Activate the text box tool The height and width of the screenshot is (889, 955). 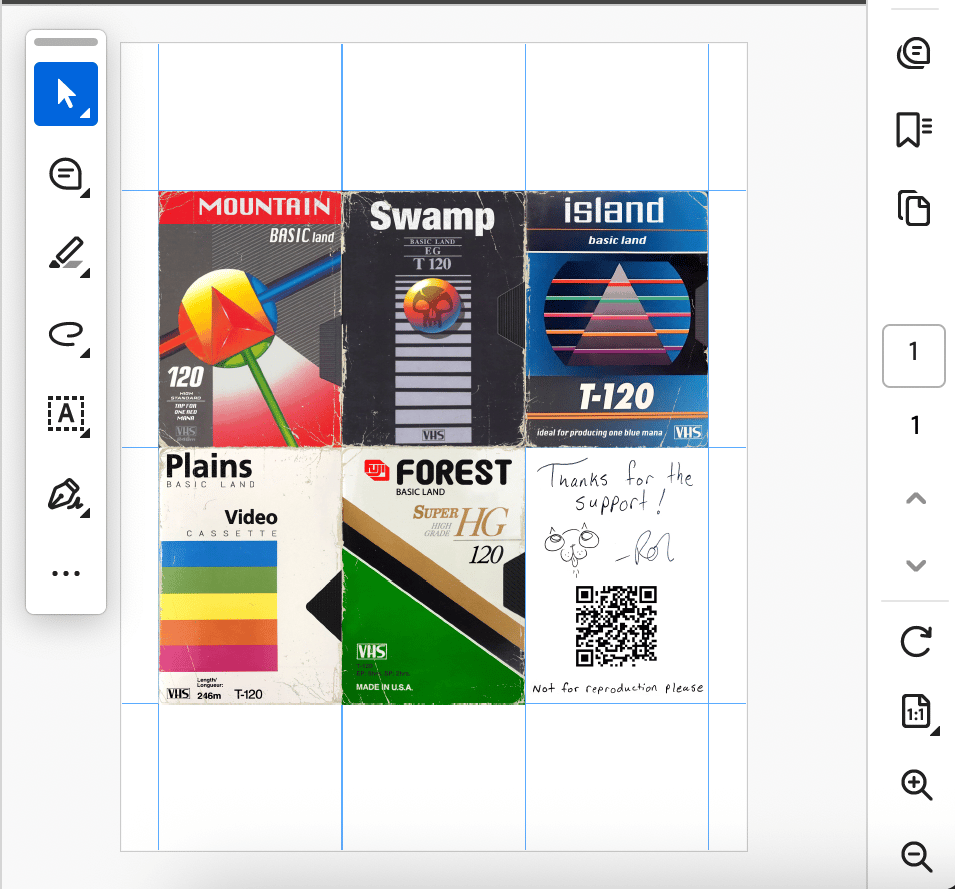tap(66, 412)
